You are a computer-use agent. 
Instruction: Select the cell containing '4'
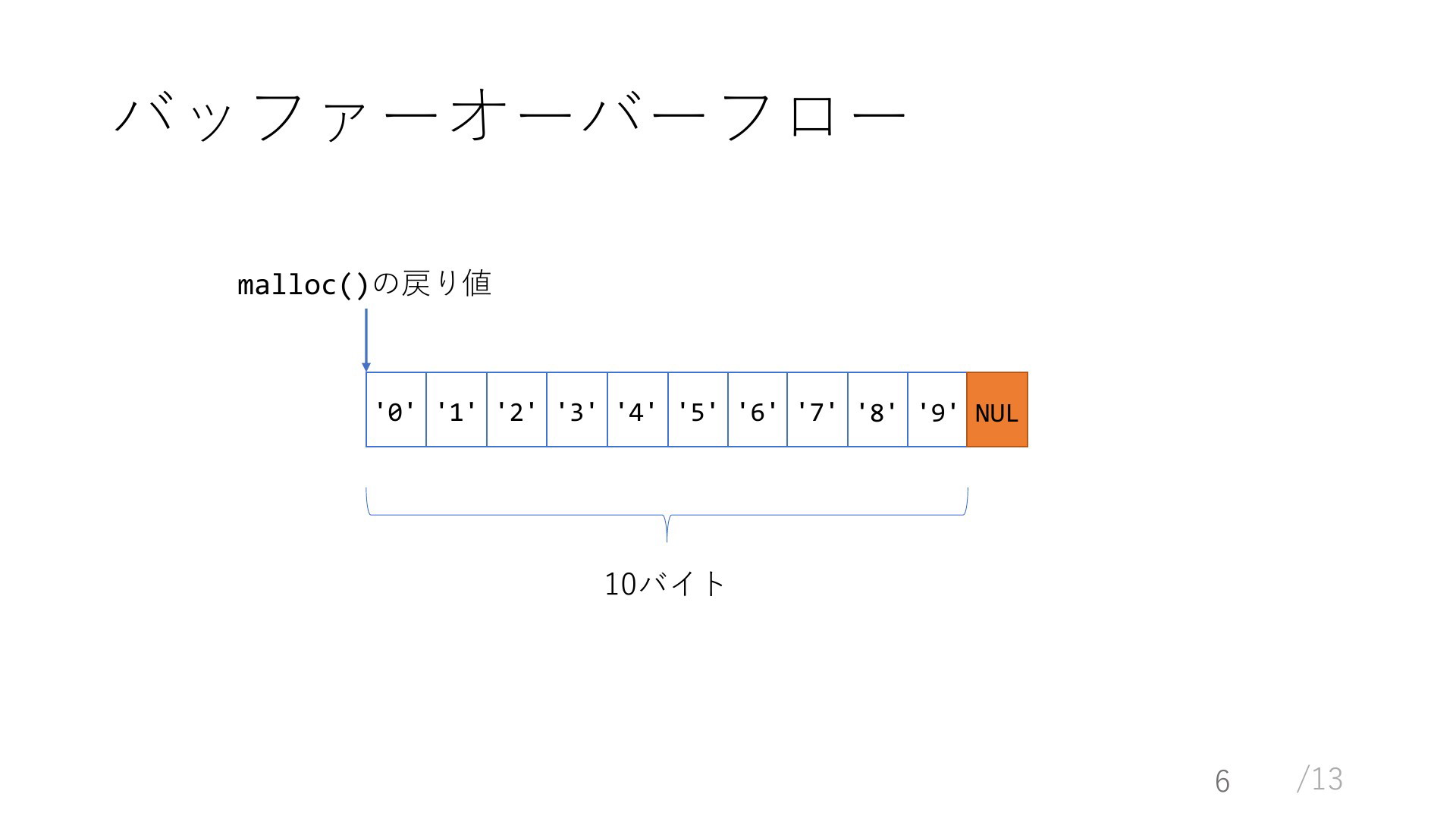pos(638,409)
